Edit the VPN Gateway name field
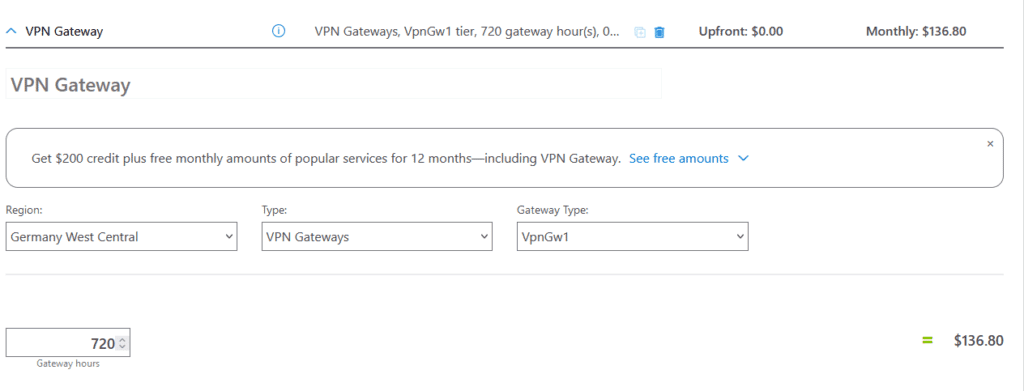1024x391 pixels. [x=333, y=84]
